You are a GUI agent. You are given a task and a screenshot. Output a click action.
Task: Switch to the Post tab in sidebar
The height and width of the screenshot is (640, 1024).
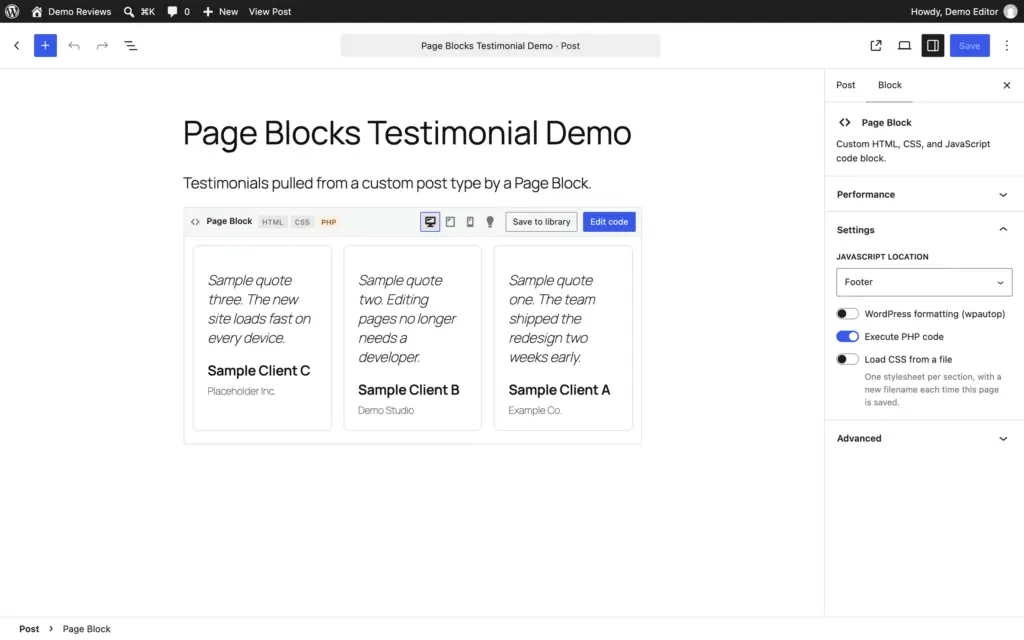click(x=845, y=85)
